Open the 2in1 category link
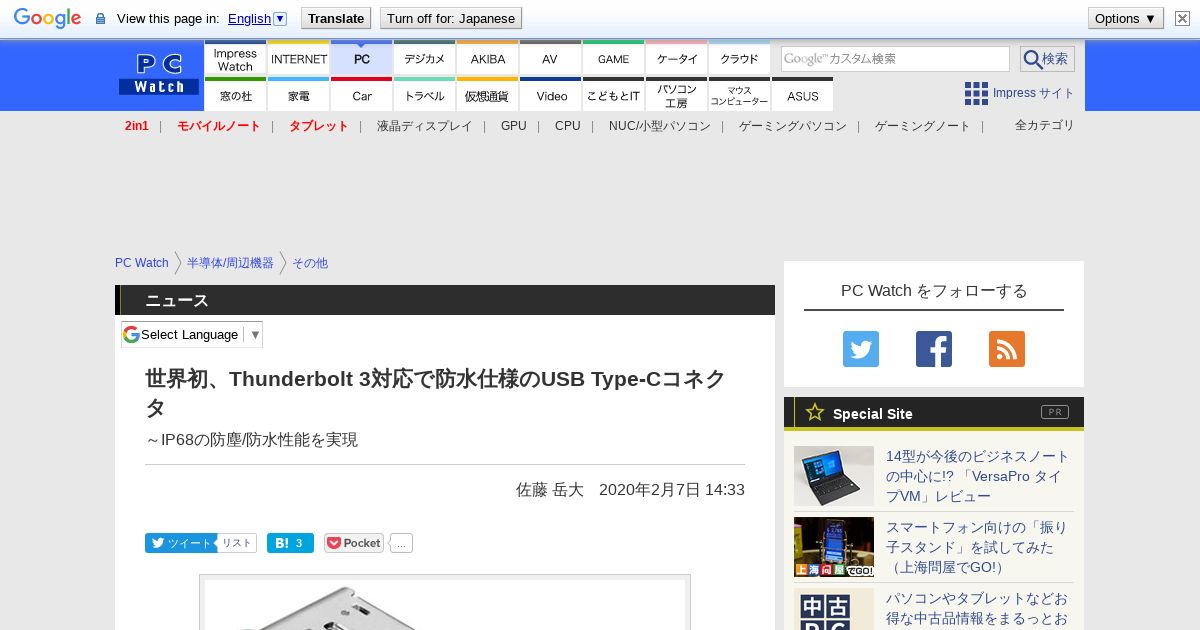This screenshot has width=1200, height=630. coord(137,126)
